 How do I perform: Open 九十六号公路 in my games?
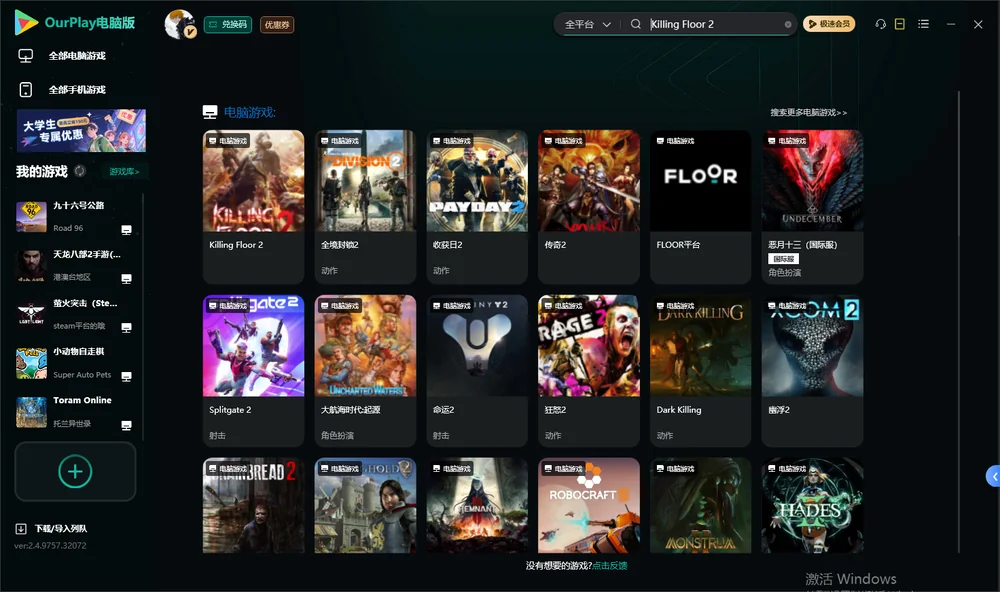pyautogui.click(x=73, y=216)
